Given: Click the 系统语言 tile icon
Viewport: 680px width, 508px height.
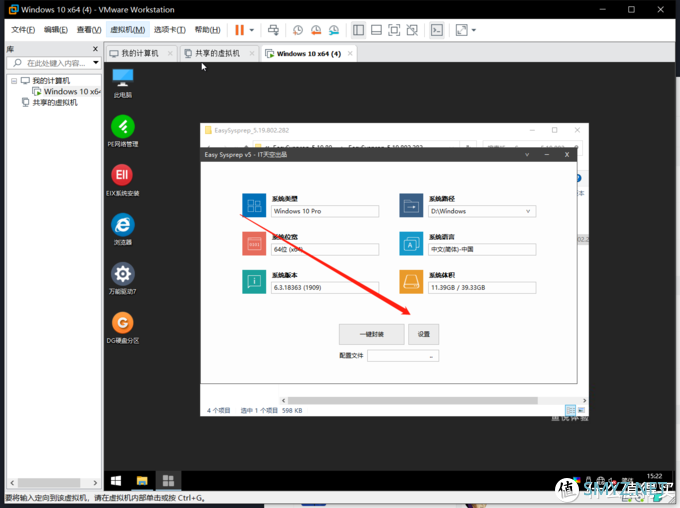Looking at the screenshot, I should point(411,243).
